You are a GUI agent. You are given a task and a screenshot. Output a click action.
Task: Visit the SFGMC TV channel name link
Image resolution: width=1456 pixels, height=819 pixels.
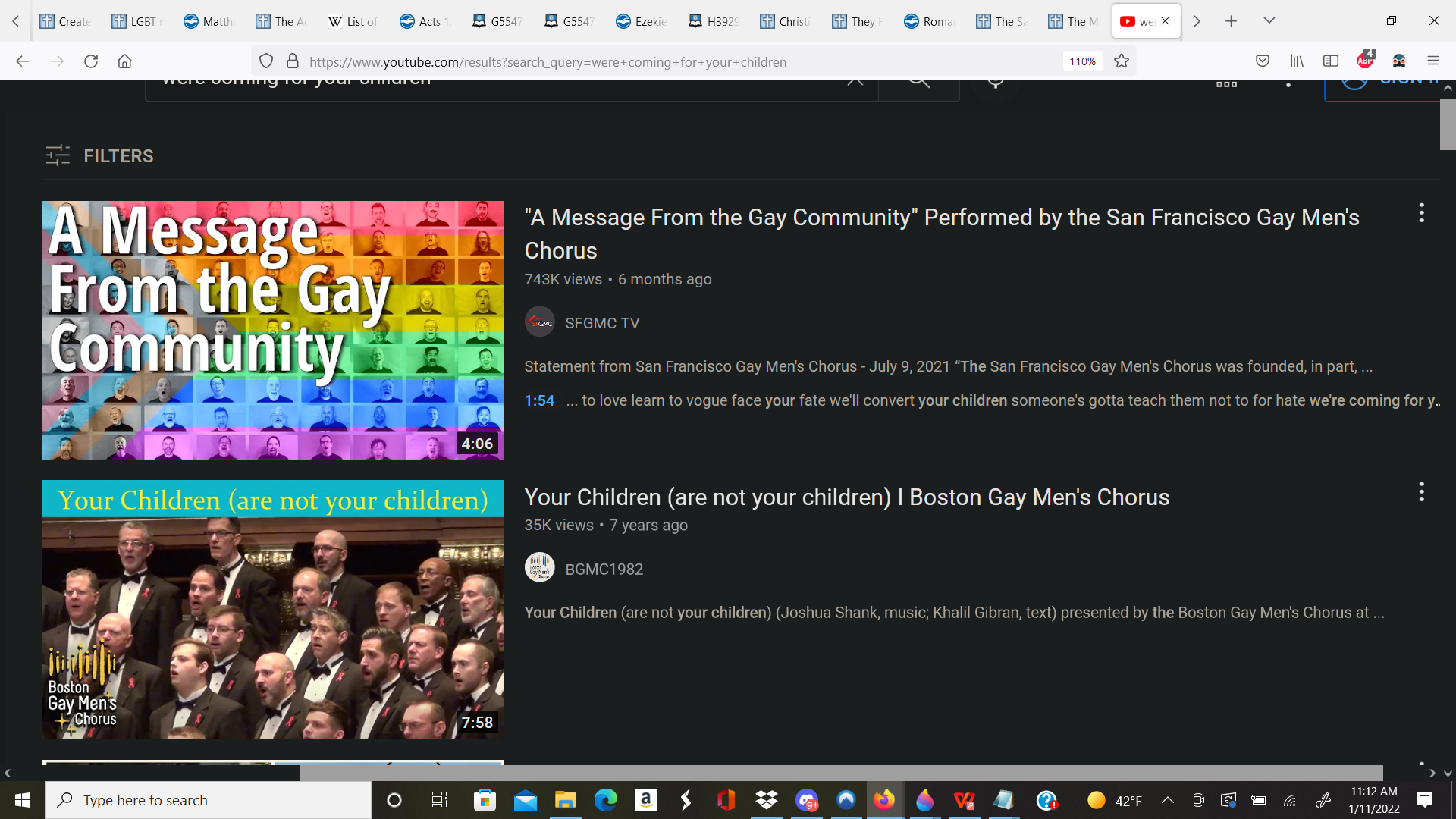[602, 323]
